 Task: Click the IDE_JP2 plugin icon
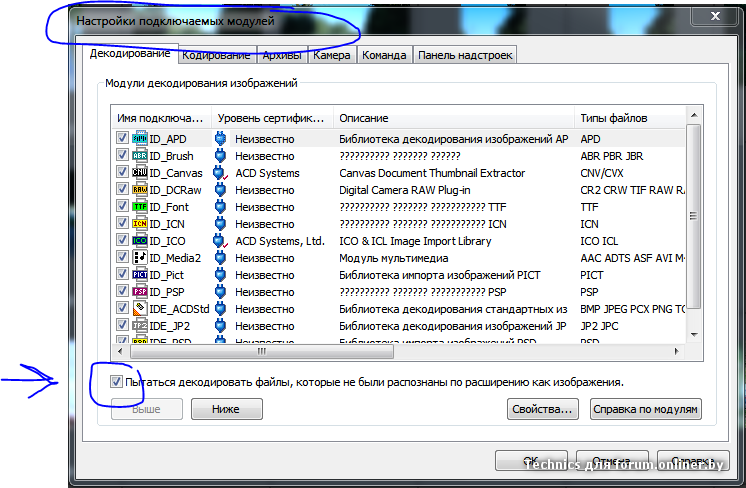pyautogui.click(x=140, y=325)
